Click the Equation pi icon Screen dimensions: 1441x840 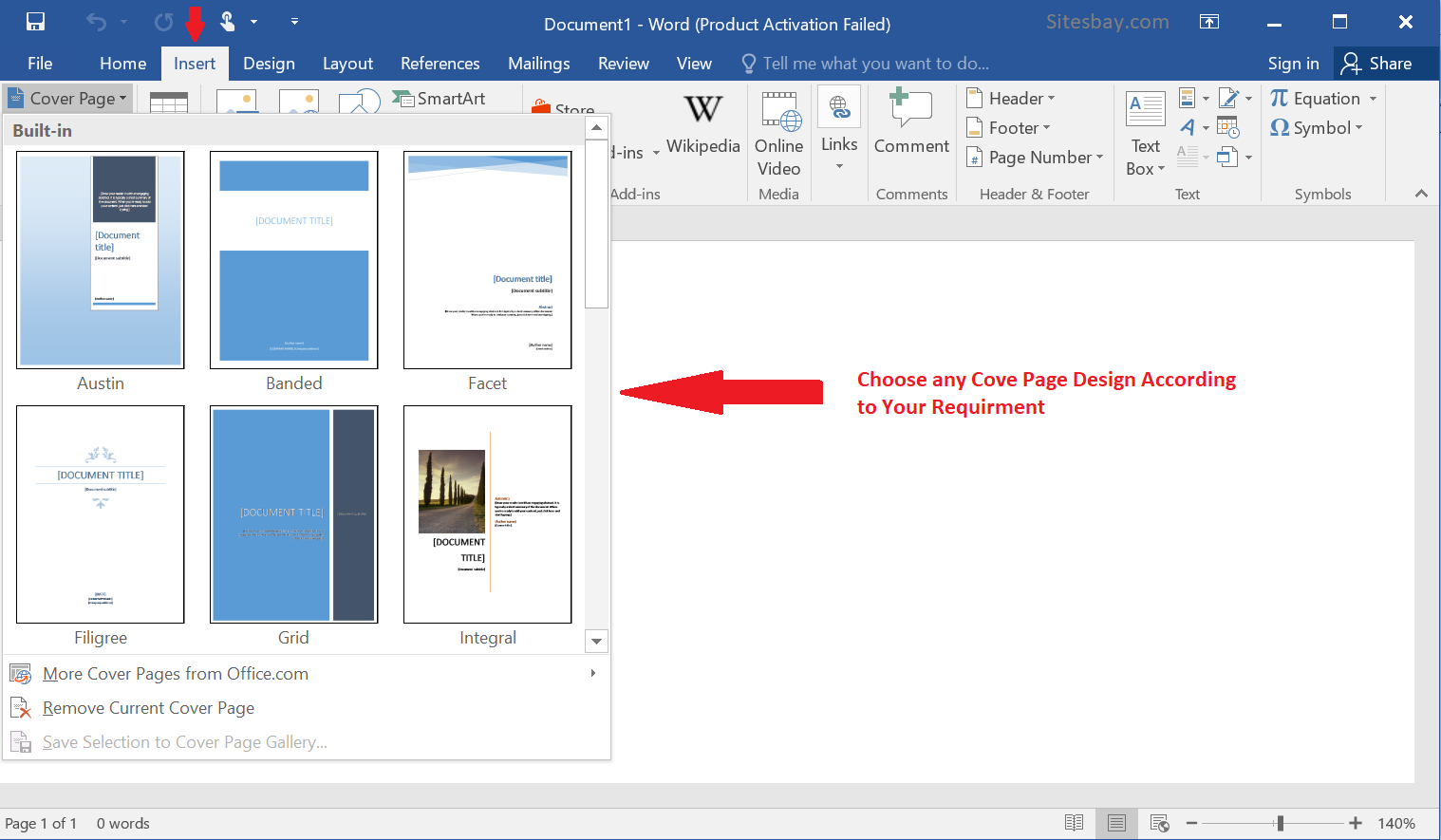tap(1280, 98)
